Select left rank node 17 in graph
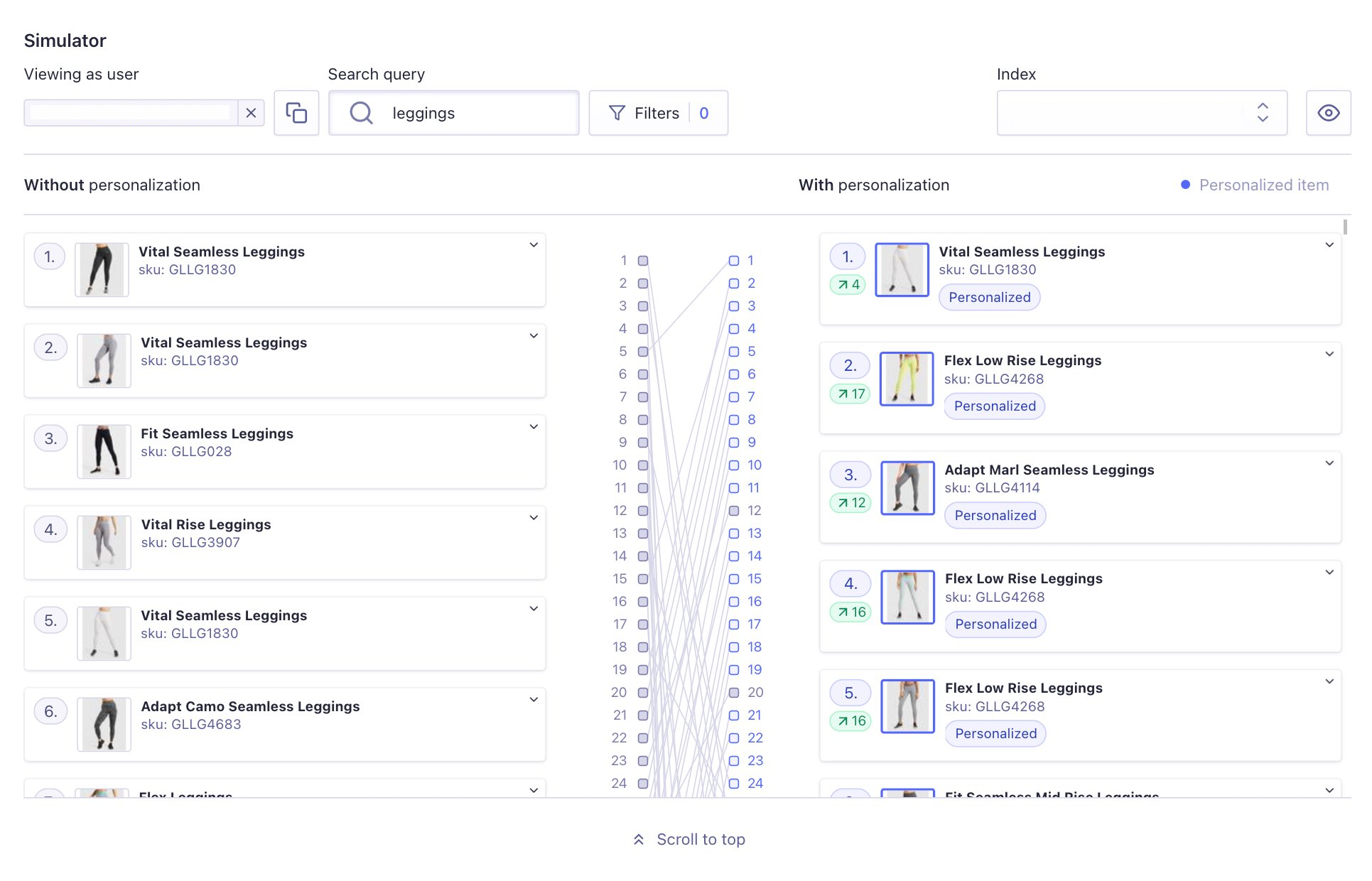Image resolution: width=1372 pixels, height=881 pixels. point(643,625)
